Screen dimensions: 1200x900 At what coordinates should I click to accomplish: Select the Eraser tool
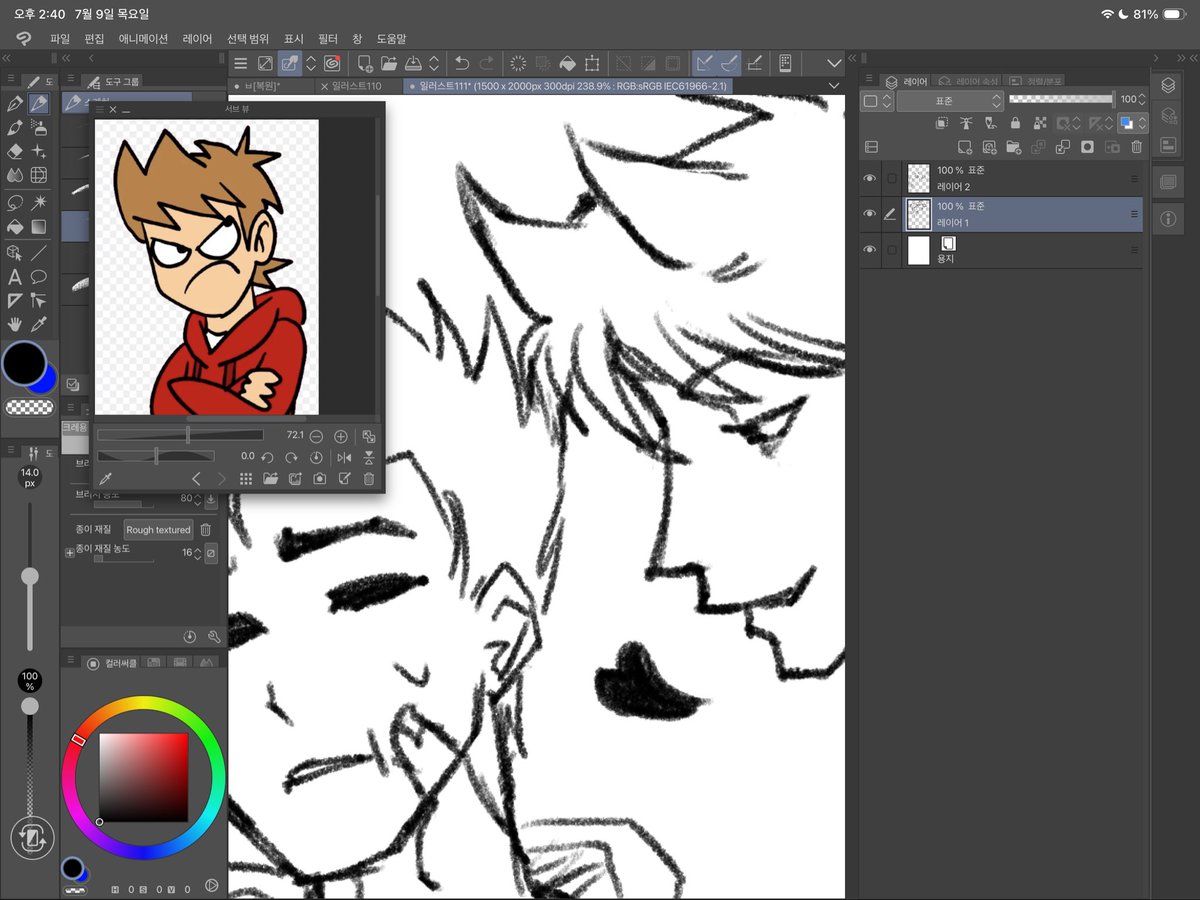click(x=15, y=152)
